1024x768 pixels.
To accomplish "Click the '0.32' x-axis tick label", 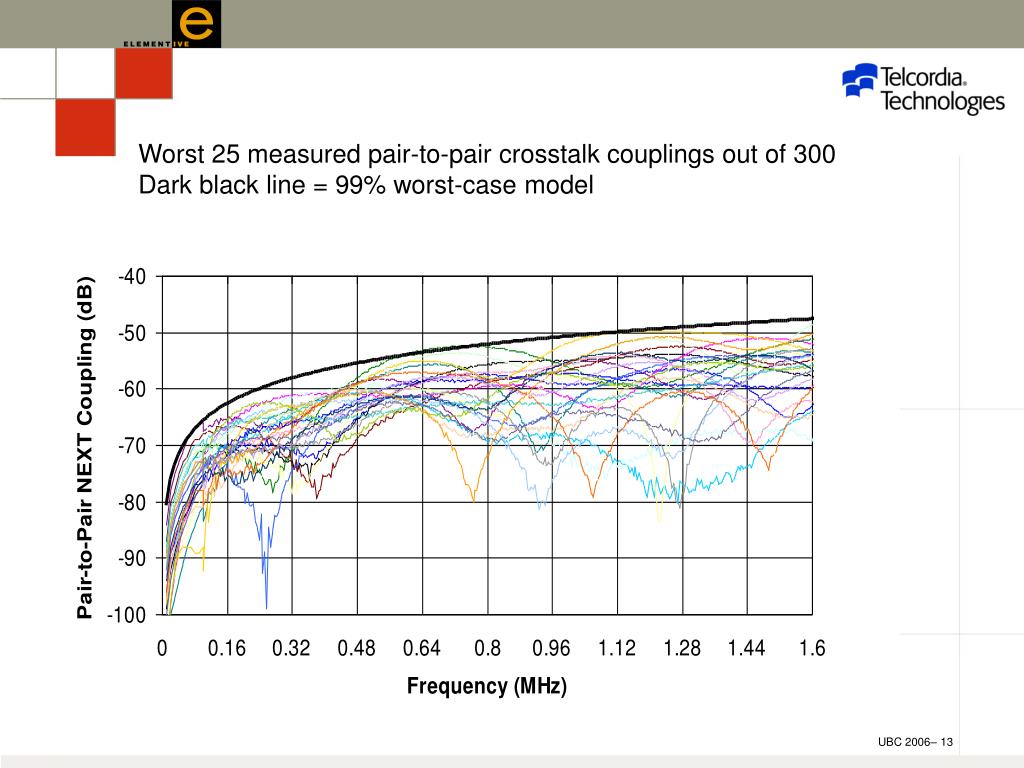I will (291, 648).
